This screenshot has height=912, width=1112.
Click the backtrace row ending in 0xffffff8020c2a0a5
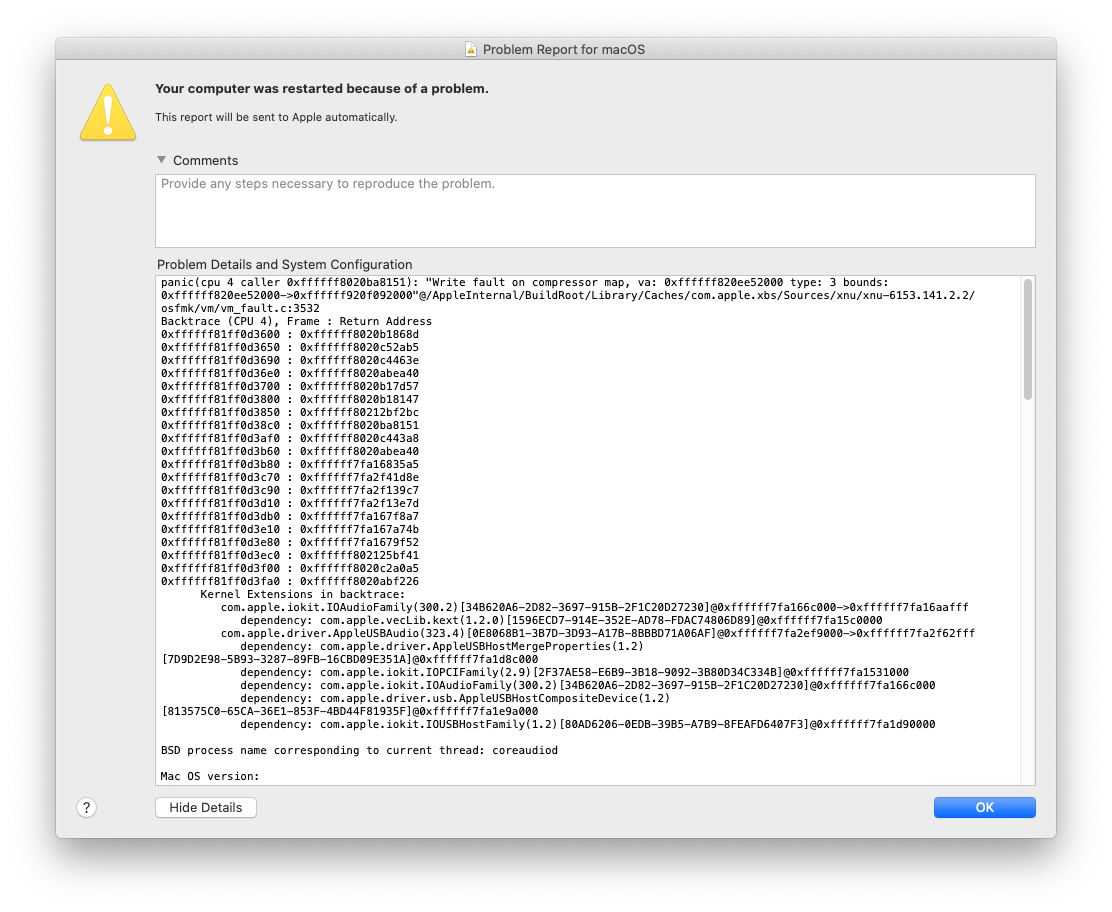[290, 568]
